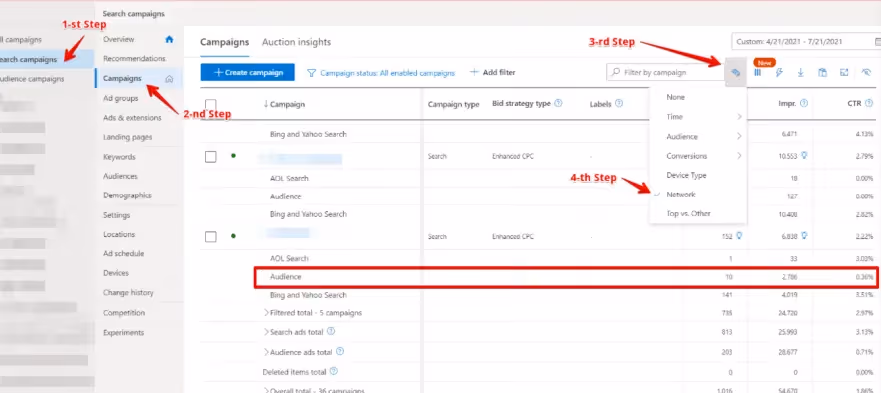Click the help icon beside Search ads total
The width and height of the screenshot is (881, 393).
331,332
